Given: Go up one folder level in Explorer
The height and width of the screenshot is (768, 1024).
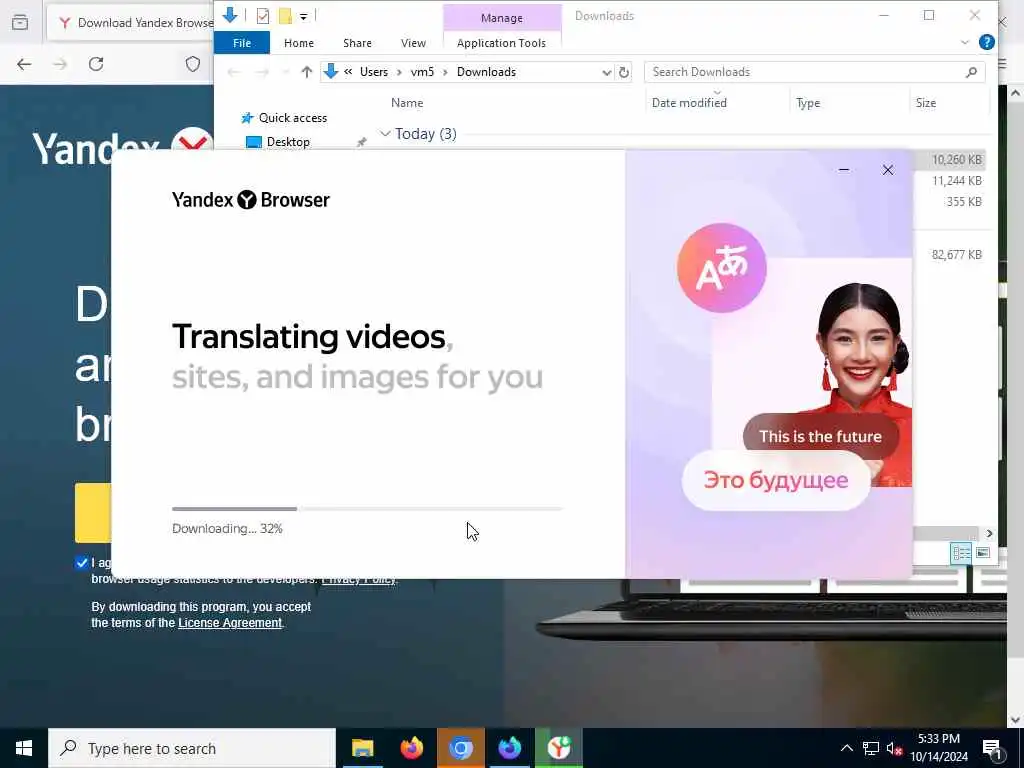Looking at the screenshot, I should point(306,72).
